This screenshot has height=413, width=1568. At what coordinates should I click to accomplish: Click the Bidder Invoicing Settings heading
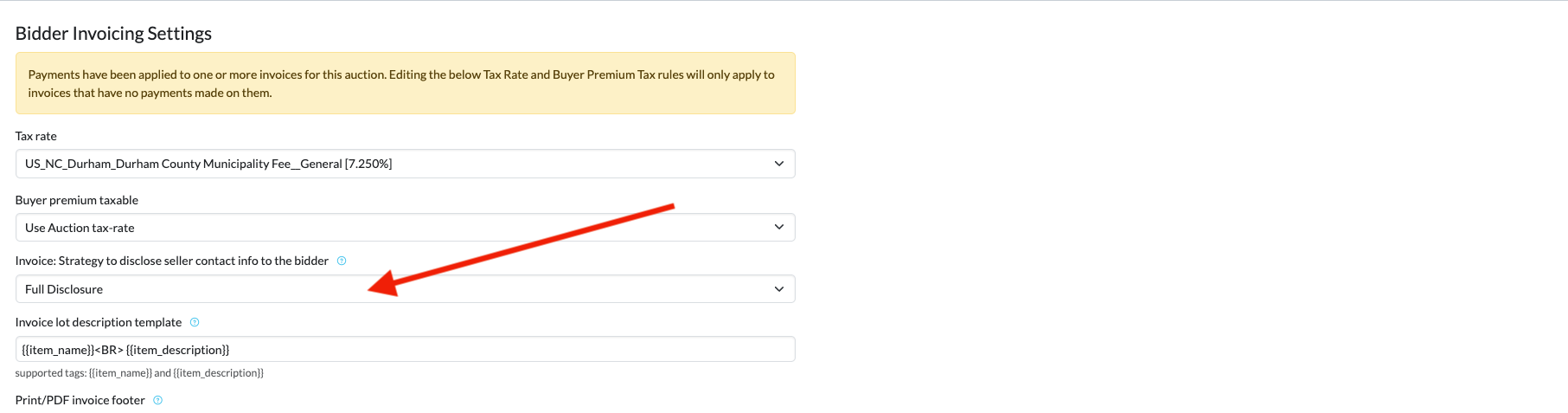(x=113, y=33)
